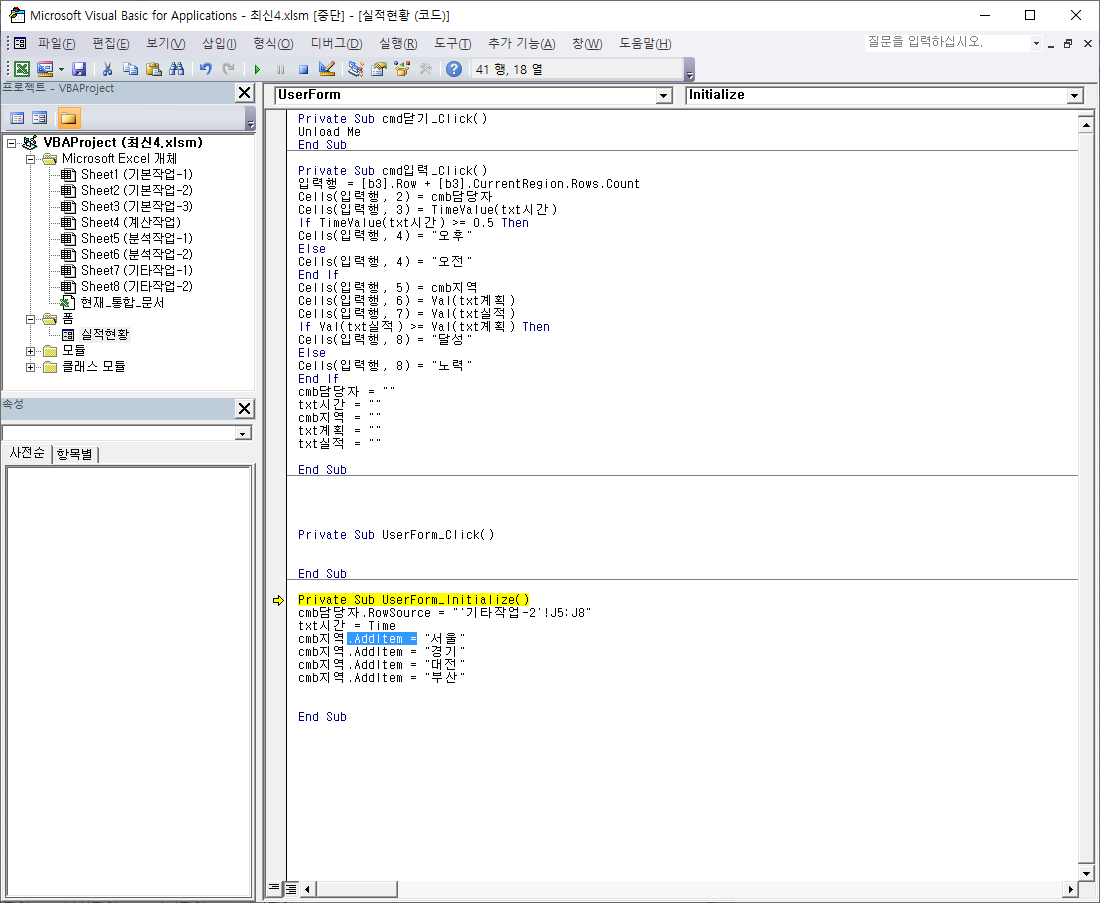
Task: Switch to Full Module View button
Action: (x=291, y=888)
